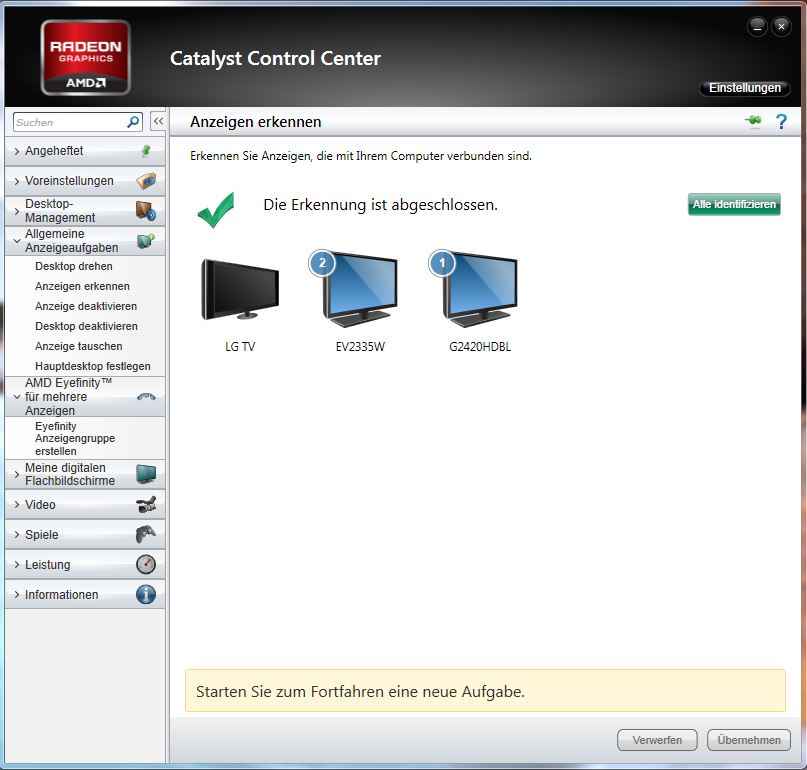Open Anzeige deaktivieren
Screen dimensions: 807x770
[86, 306]
